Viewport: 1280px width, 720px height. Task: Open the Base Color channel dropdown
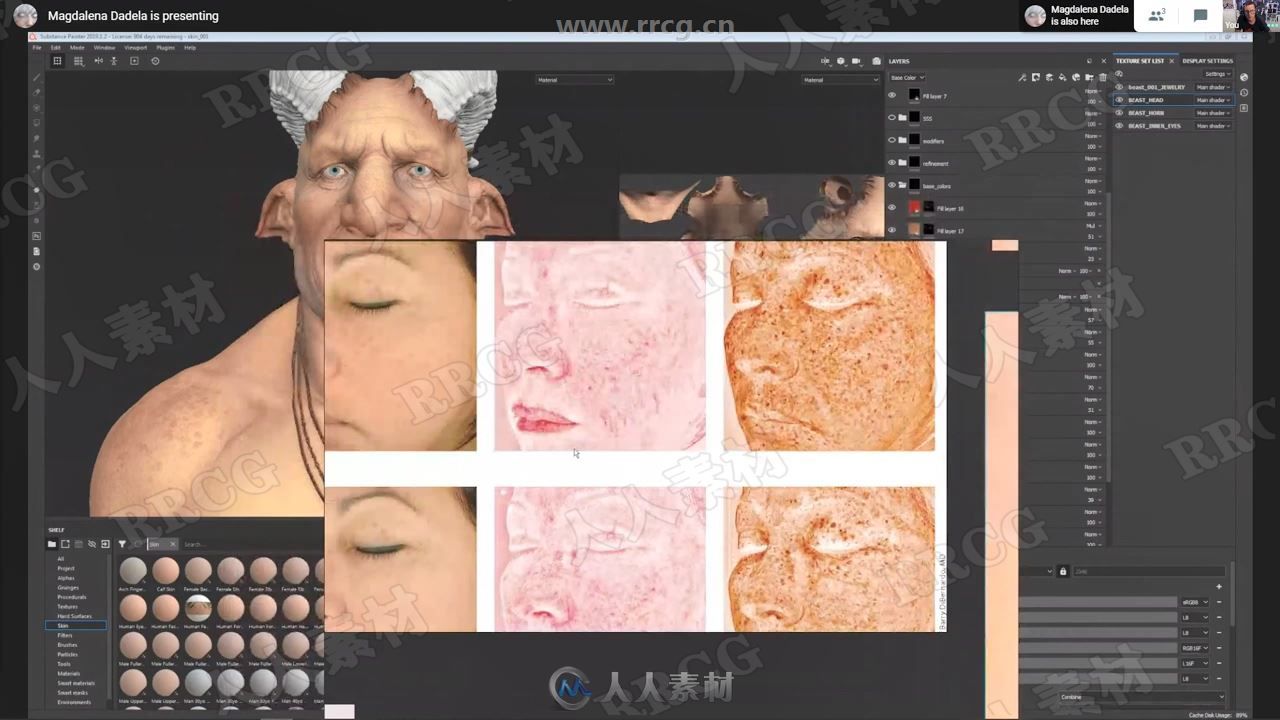[x=907, y=77]
